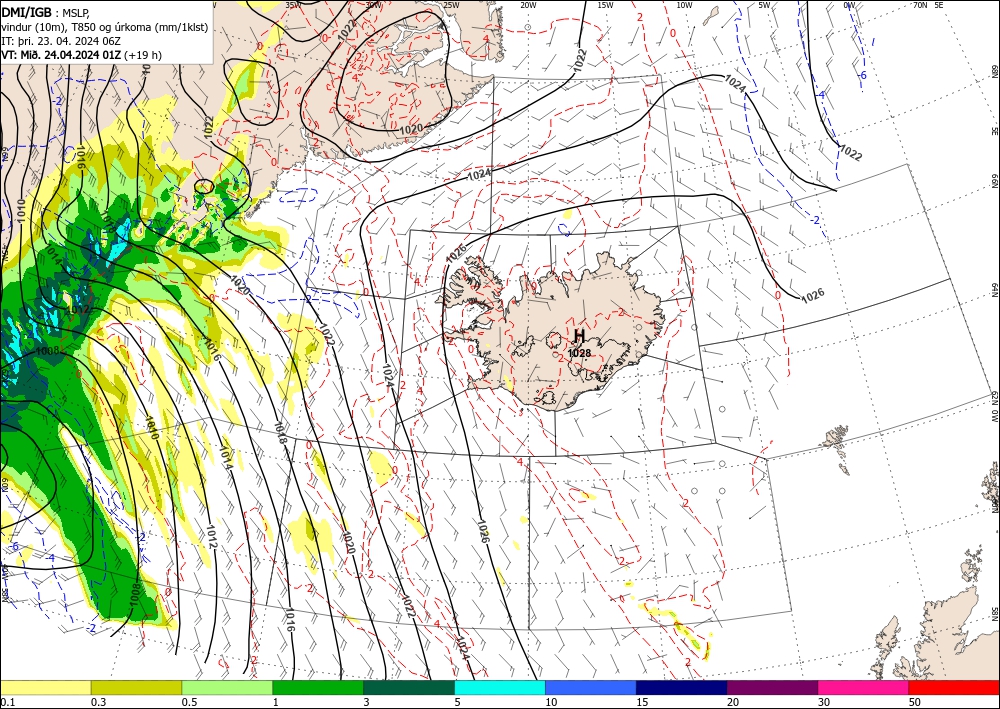Click the '30W' longitude label
The width and height of the screenshot is (1000, 709).
pyautogui.click(x=374, y=5)
